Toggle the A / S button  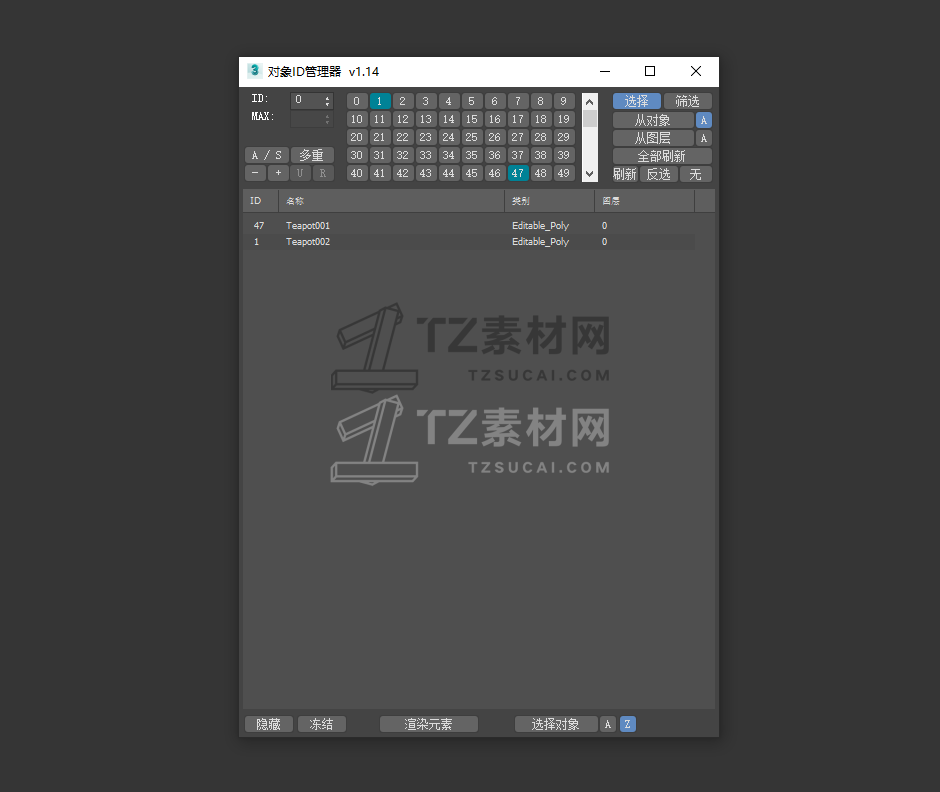[x=267, y=155]
